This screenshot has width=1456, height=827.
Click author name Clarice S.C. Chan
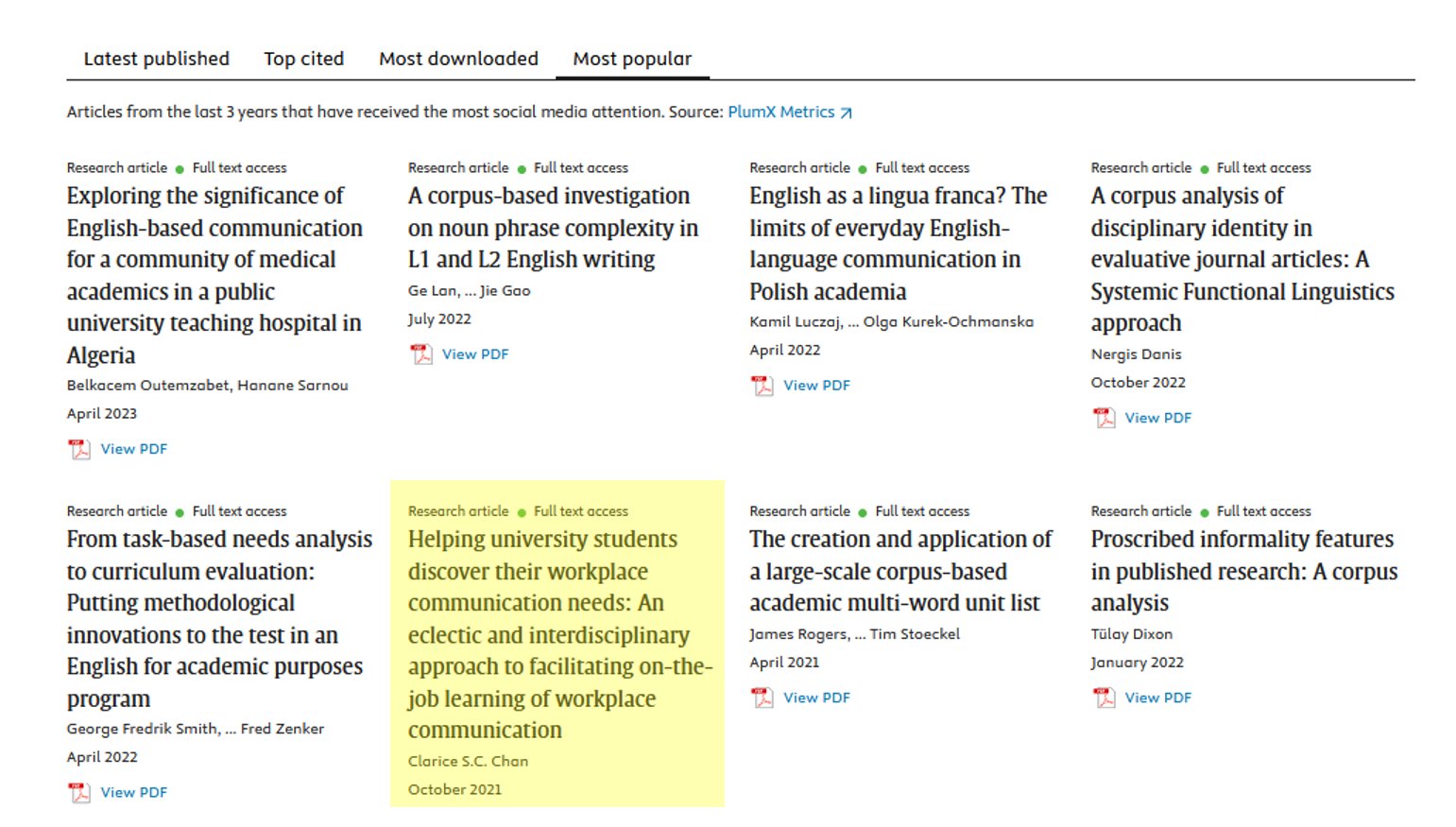[468, 761]
